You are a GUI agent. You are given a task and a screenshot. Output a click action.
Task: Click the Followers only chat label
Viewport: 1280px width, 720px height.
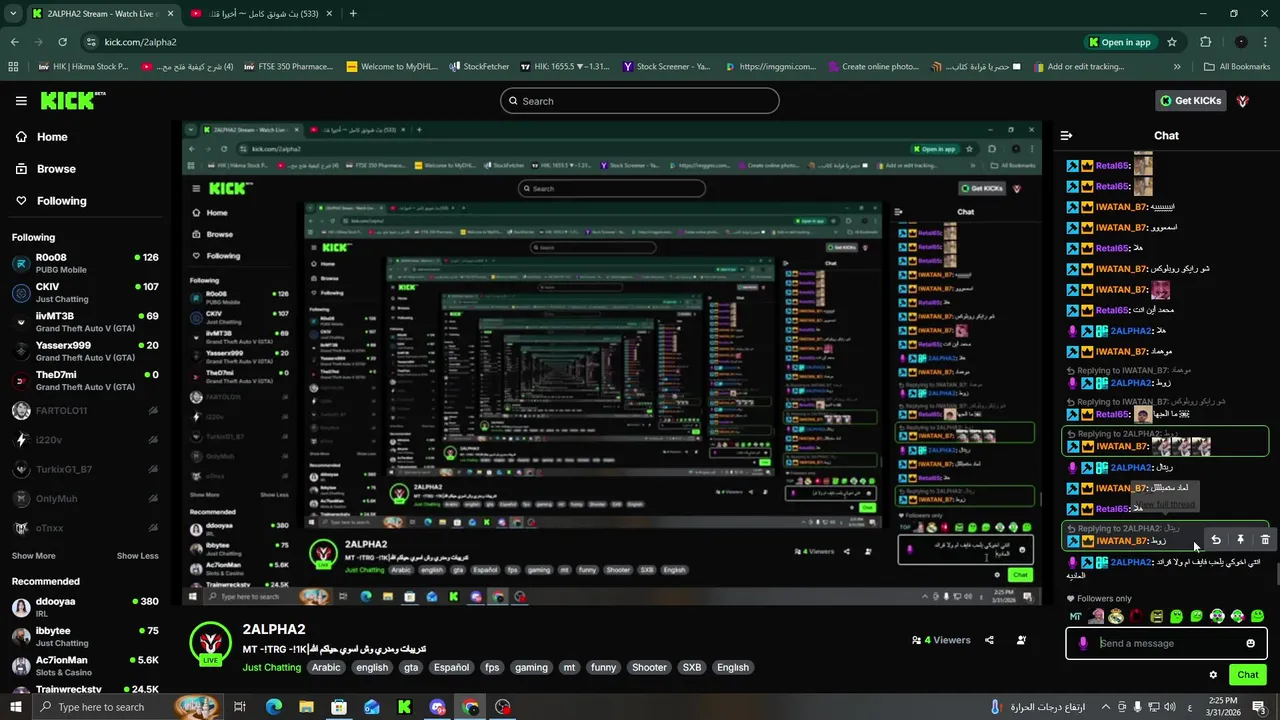coord(1100,598)
